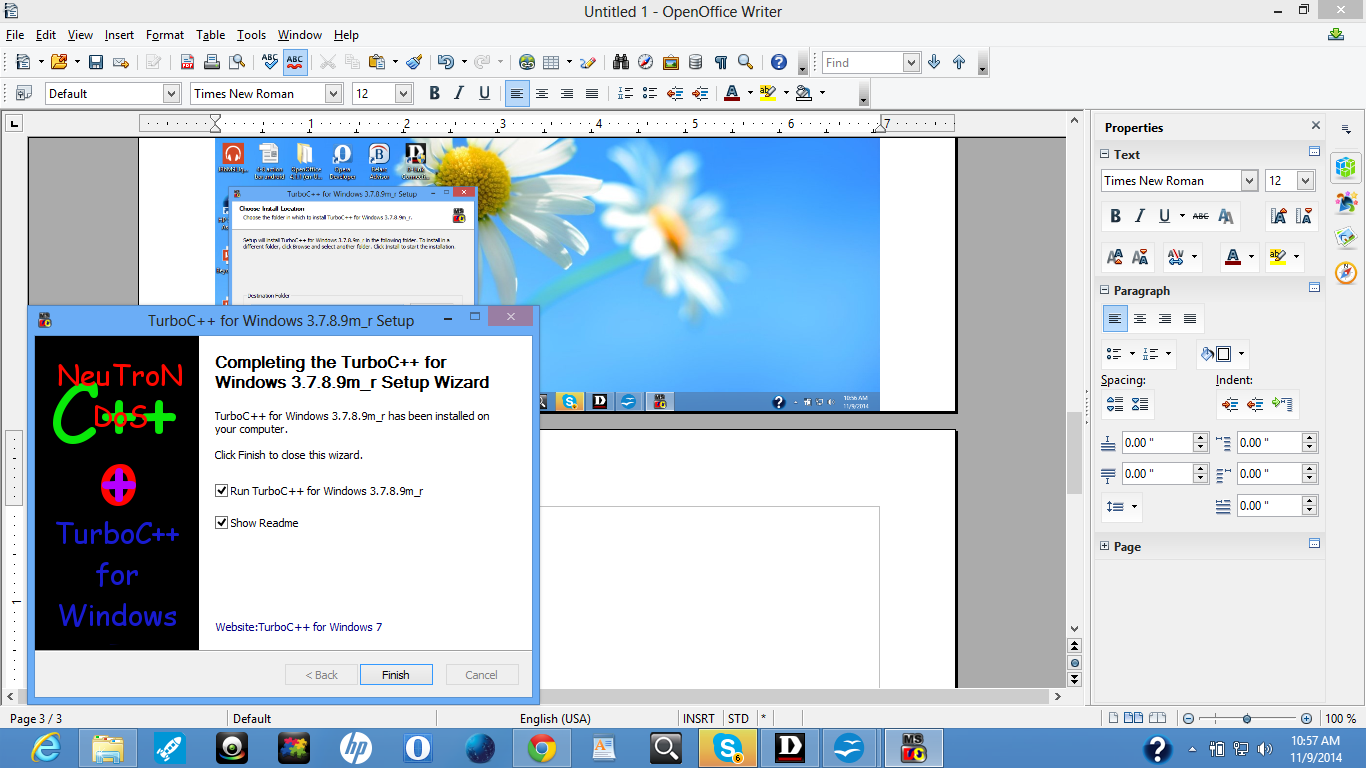1366x768 pixels.
Task: Uncheck the Show Readme checkbox
Action: pyautogui.click(x=222, y=523)
